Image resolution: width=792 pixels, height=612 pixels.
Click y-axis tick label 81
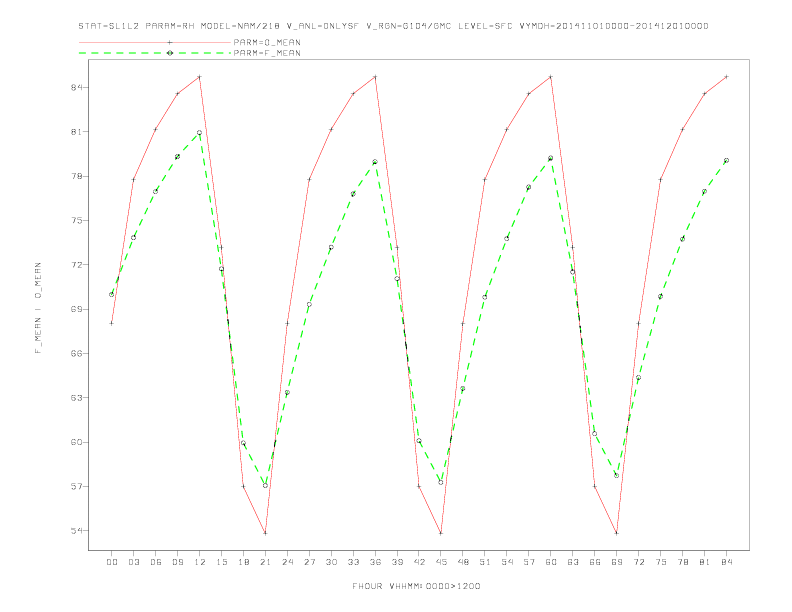(77, 132)
